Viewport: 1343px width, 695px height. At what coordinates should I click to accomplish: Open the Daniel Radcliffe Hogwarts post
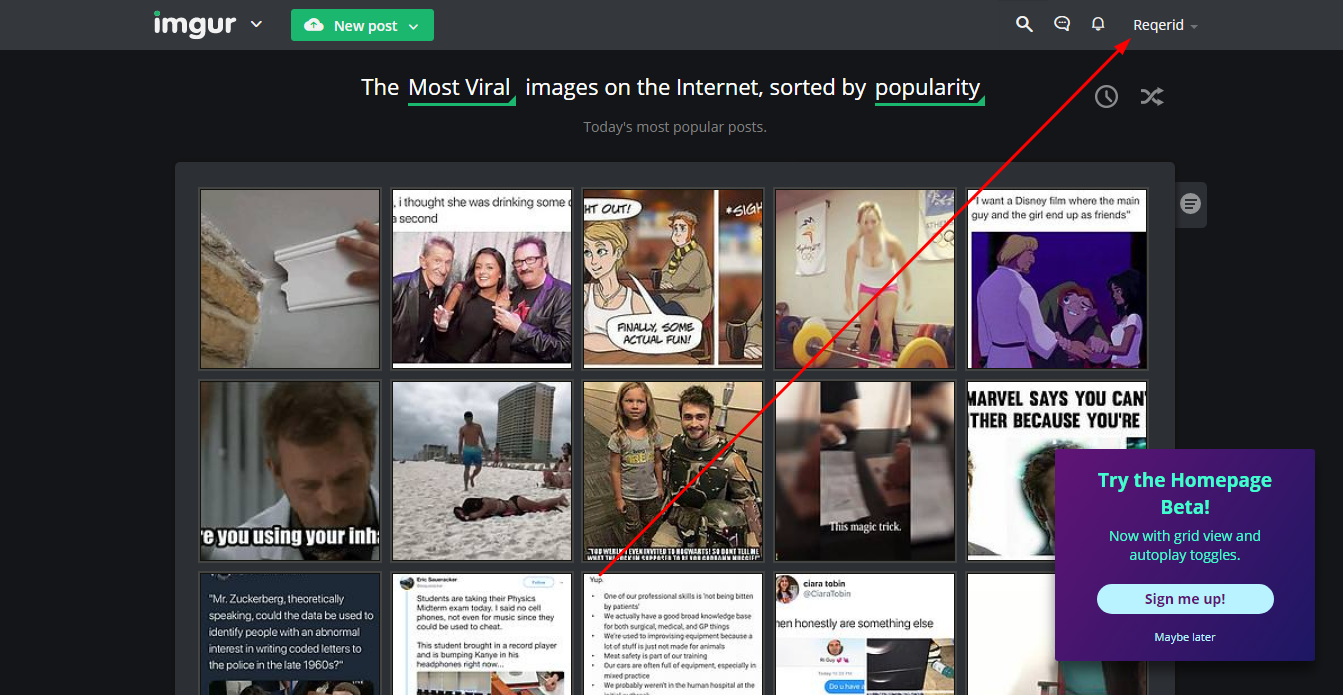(x=672, y=470)
